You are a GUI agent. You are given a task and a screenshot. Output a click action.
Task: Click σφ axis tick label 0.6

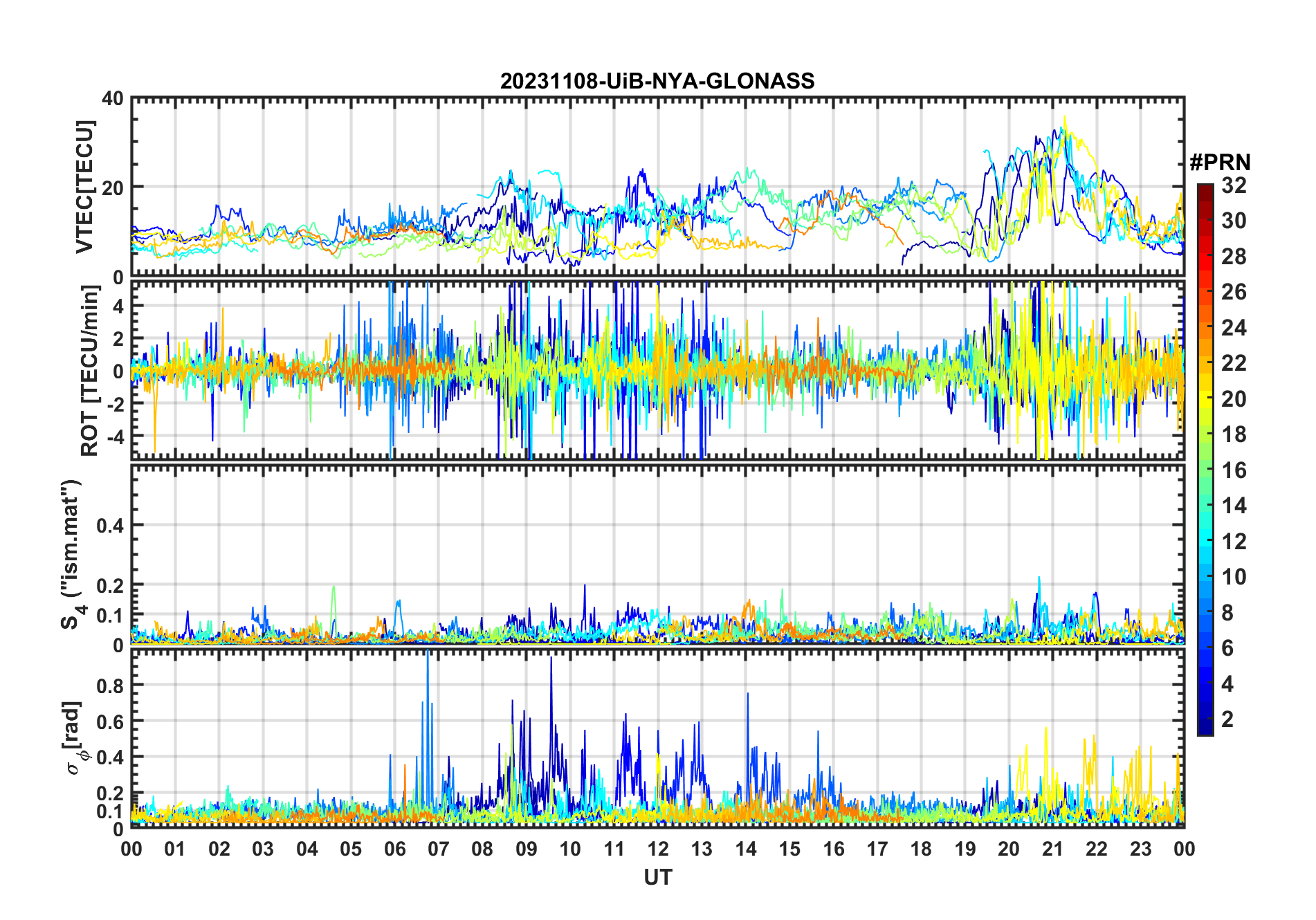coord(111,721)
